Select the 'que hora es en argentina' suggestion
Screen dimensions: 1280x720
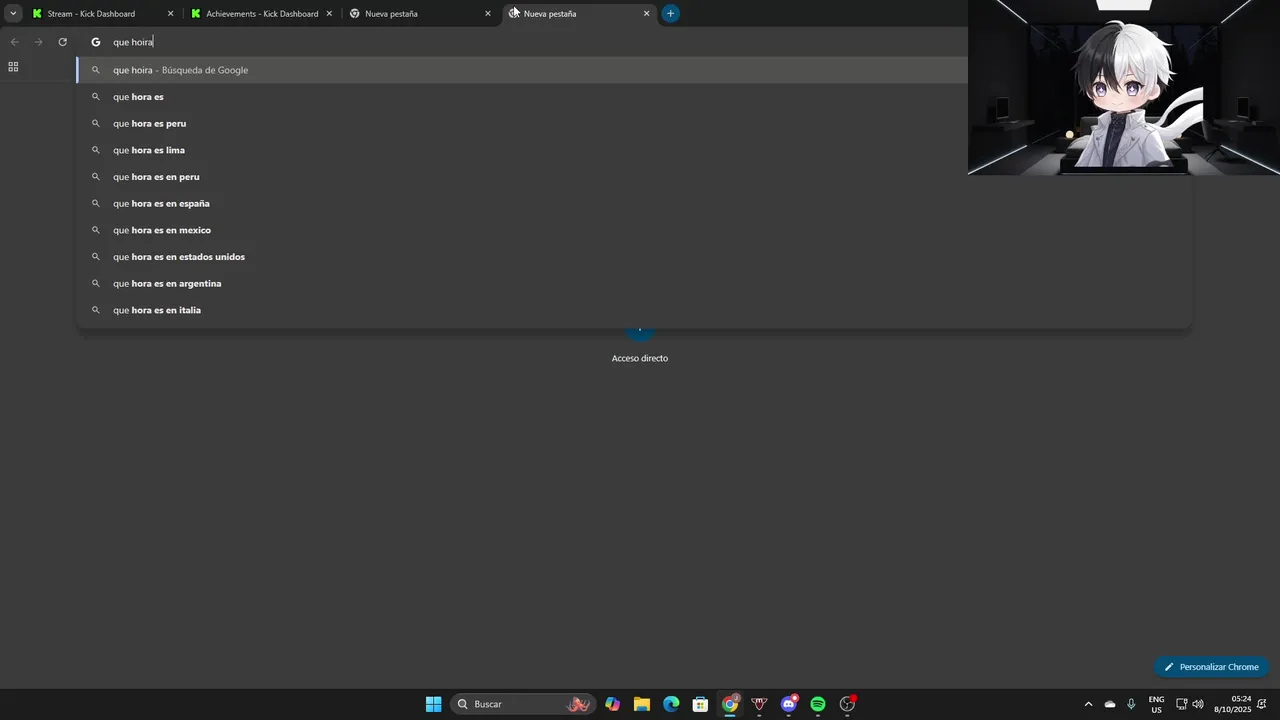click(633, 283)
